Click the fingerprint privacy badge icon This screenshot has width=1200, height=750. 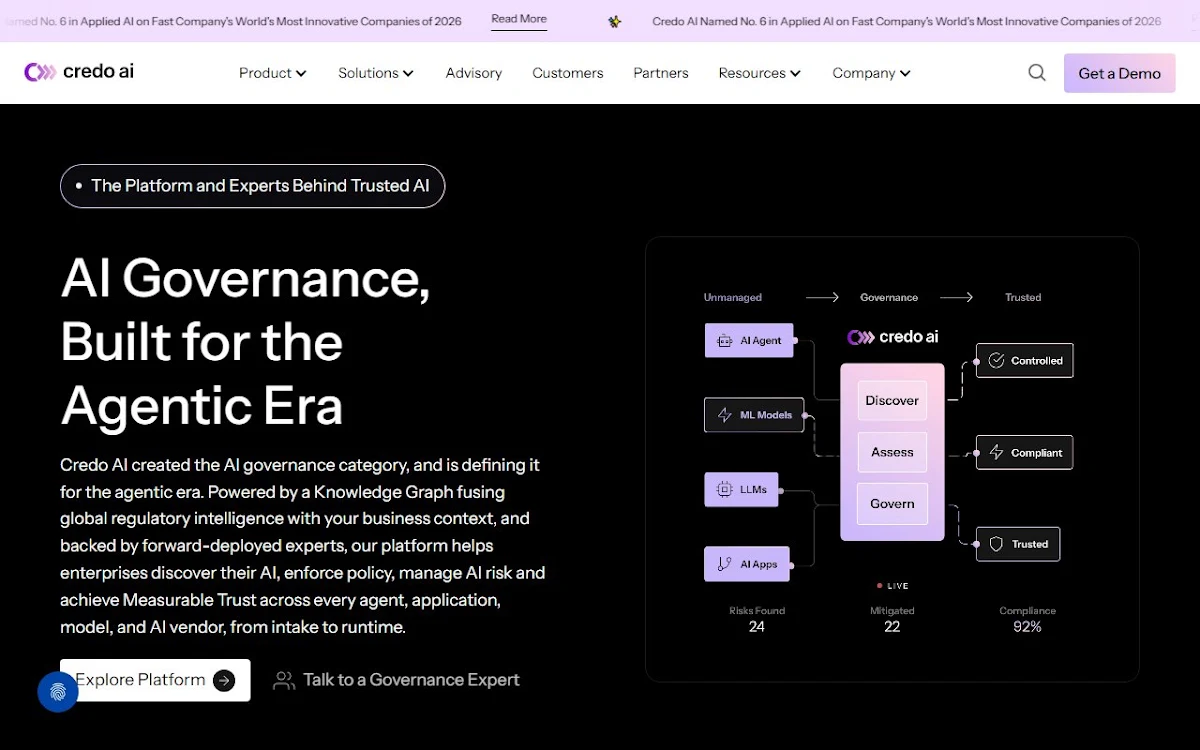pyautogui.click(x=58, y=692)
